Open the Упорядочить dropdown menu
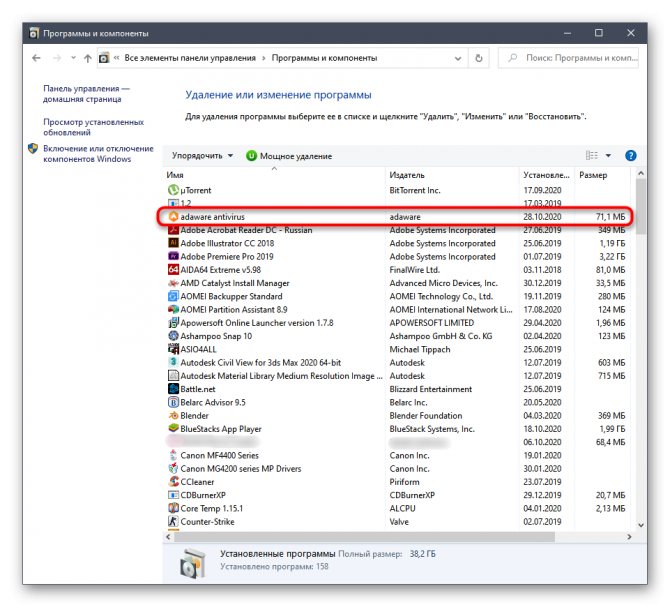670x607 pixels. click(x=202, y=155)
